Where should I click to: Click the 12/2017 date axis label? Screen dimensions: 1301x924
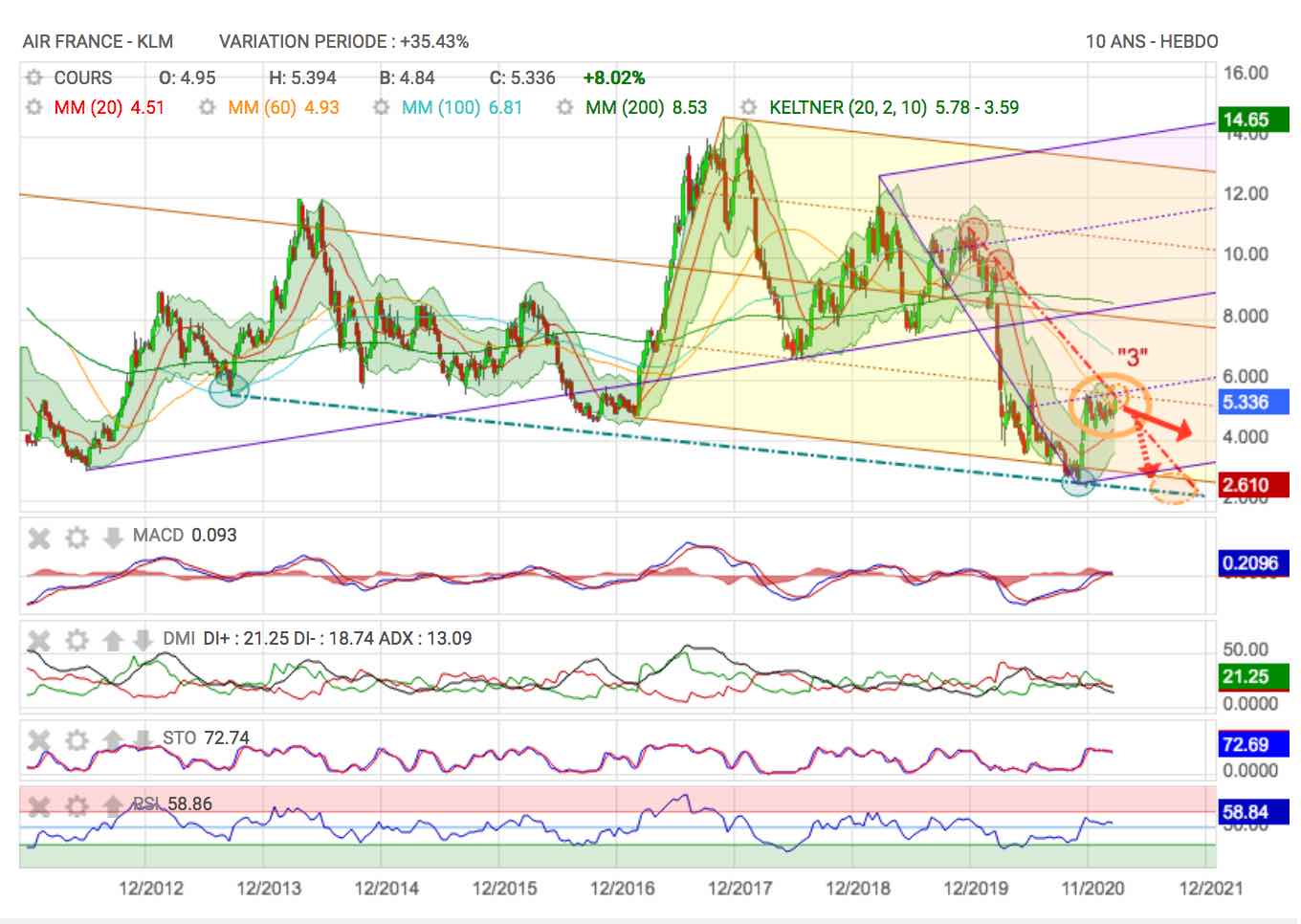click(739, 888)
